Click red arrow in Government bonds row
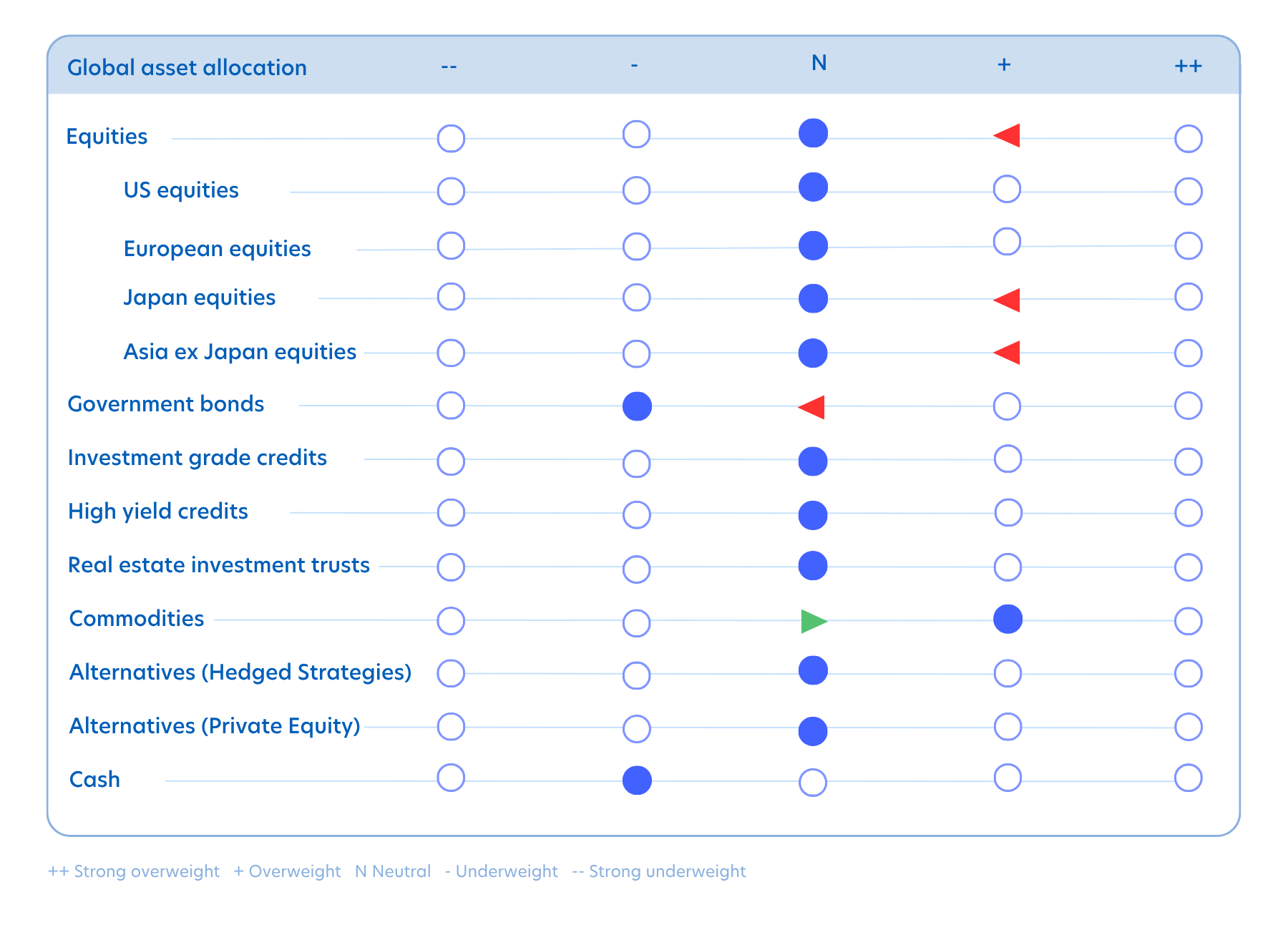Screen dimensions: 1288x930 tap(812, 407)
